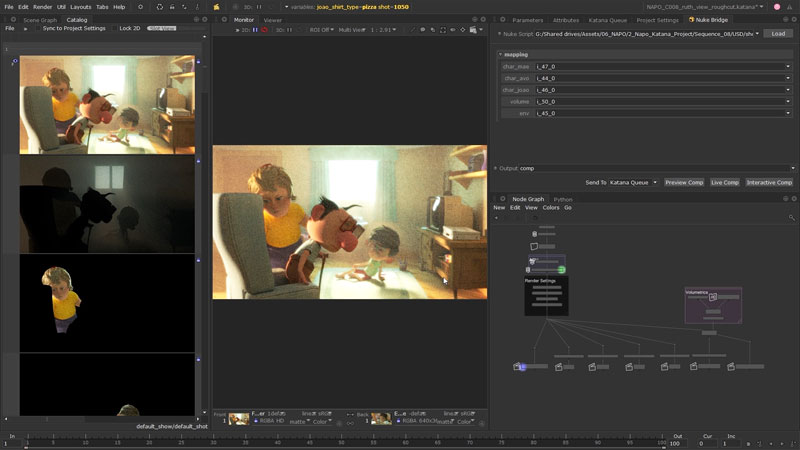
Task: Click the Preview Comp button
Action: [x=684, y=183]
